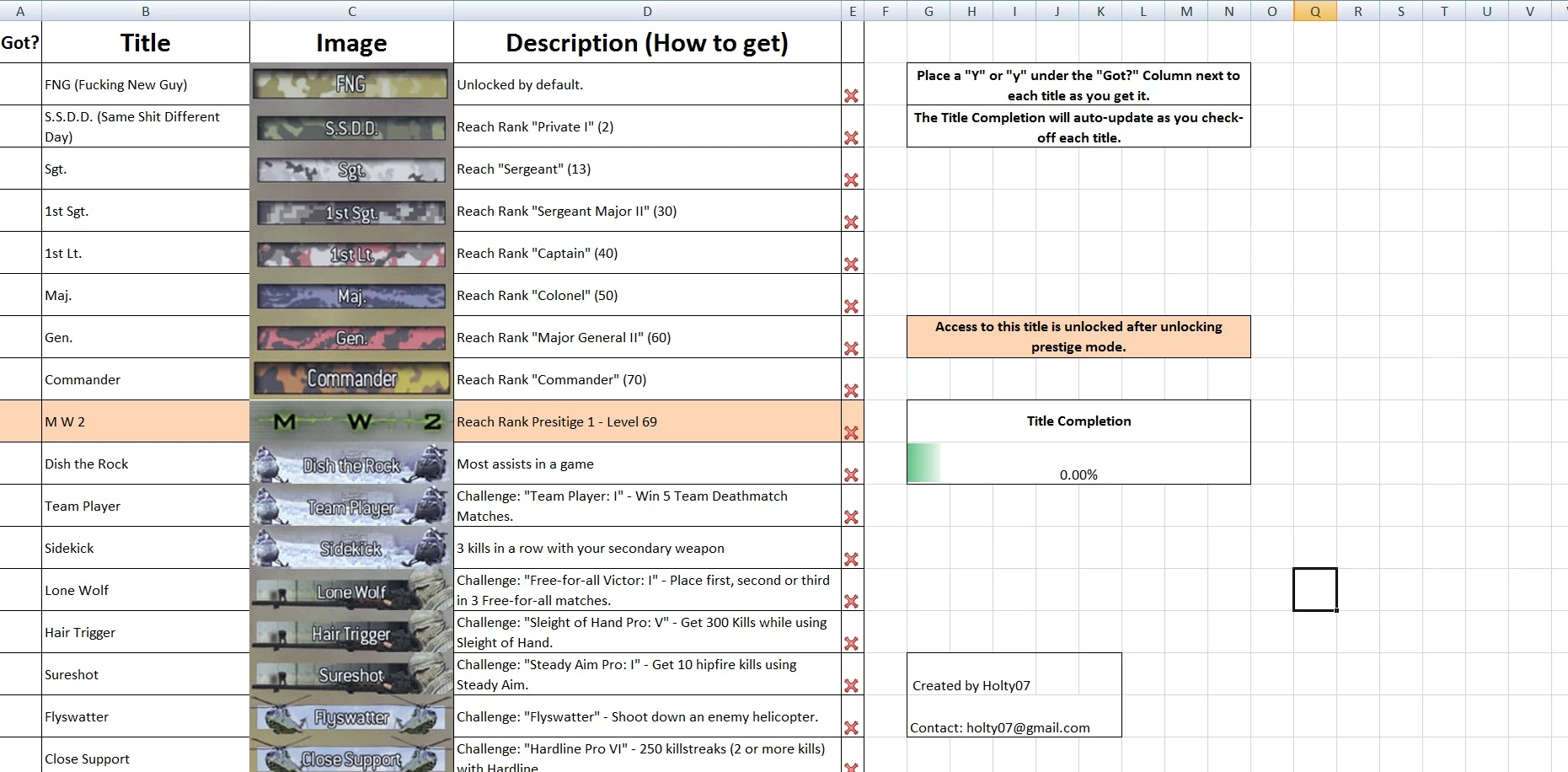Select the Lone Wolf banner image
The height and width of the screenshot is (772, 1568).
(351, 590)
